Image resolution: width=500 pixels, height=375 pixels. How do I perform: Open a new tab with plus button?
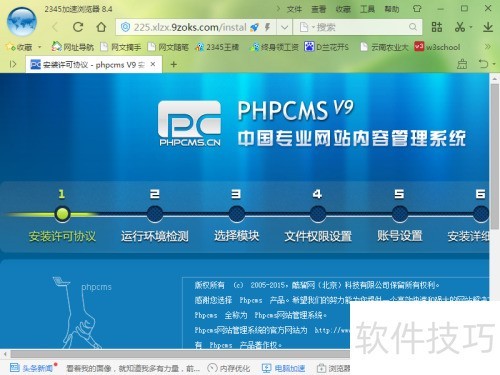(174, 64)
